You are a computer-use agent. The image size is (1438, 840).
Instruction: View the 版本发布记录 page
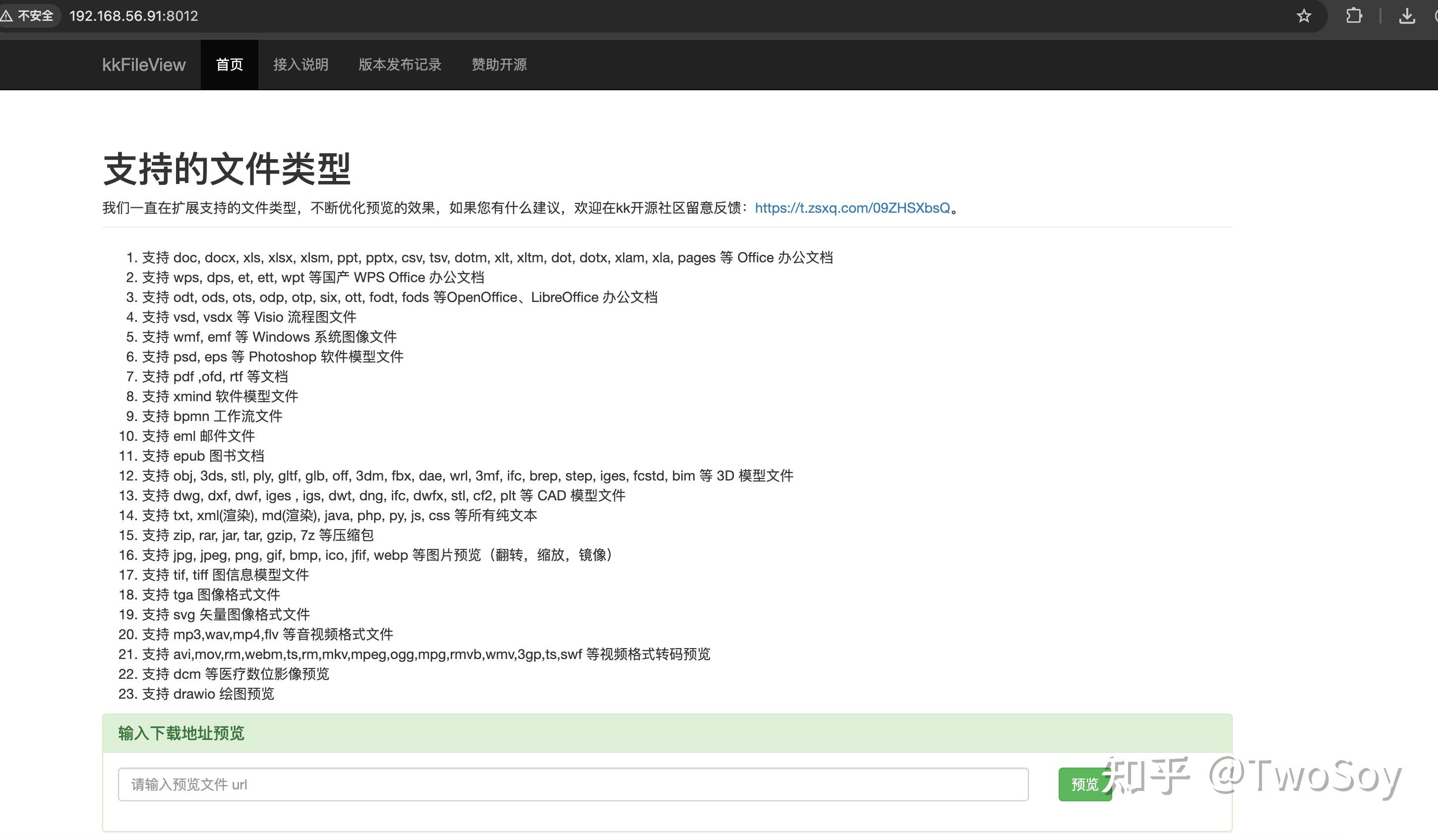[400, 64]
